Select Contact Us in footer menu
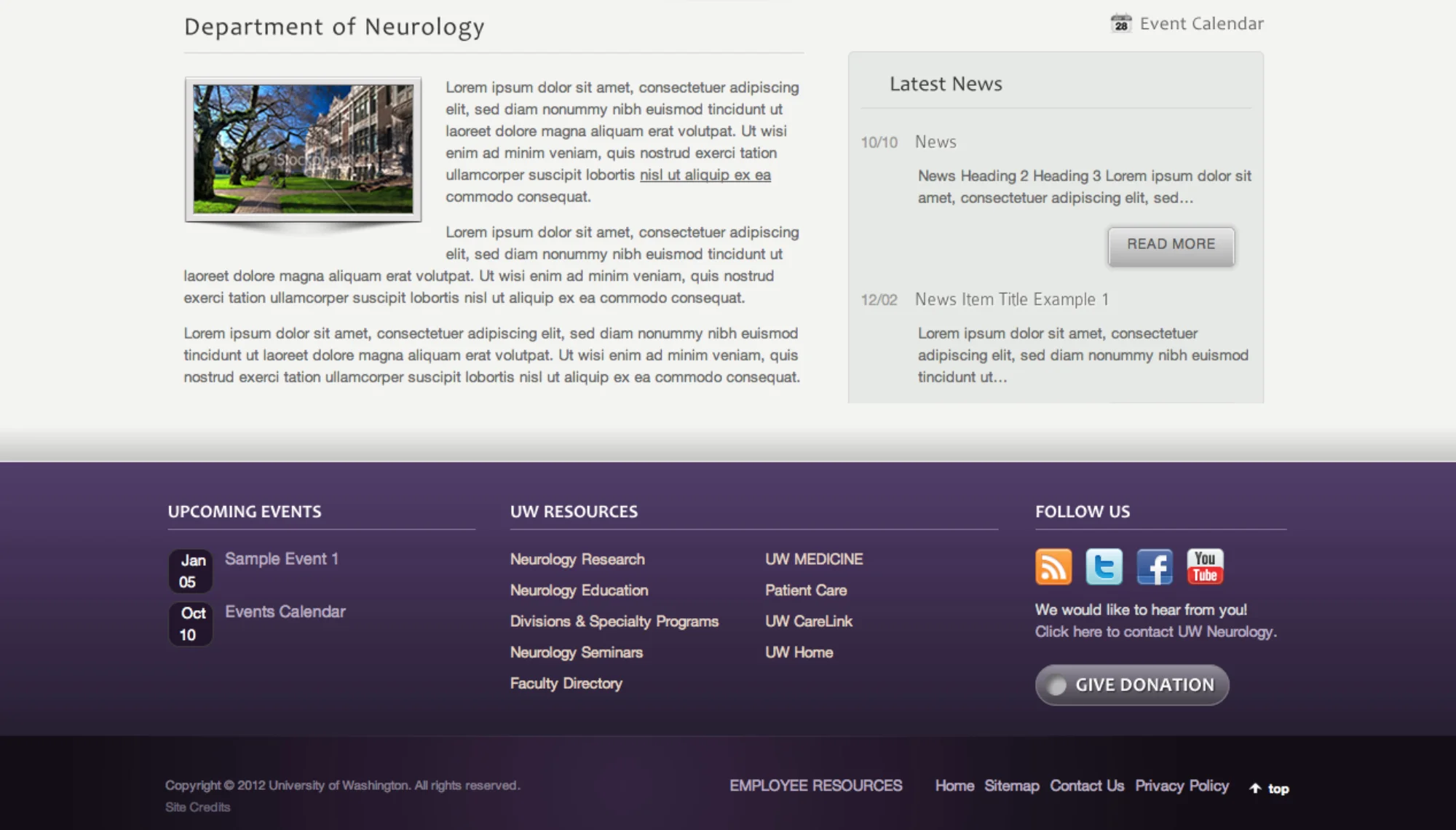1456x830 pixels. click(1087, 786)
